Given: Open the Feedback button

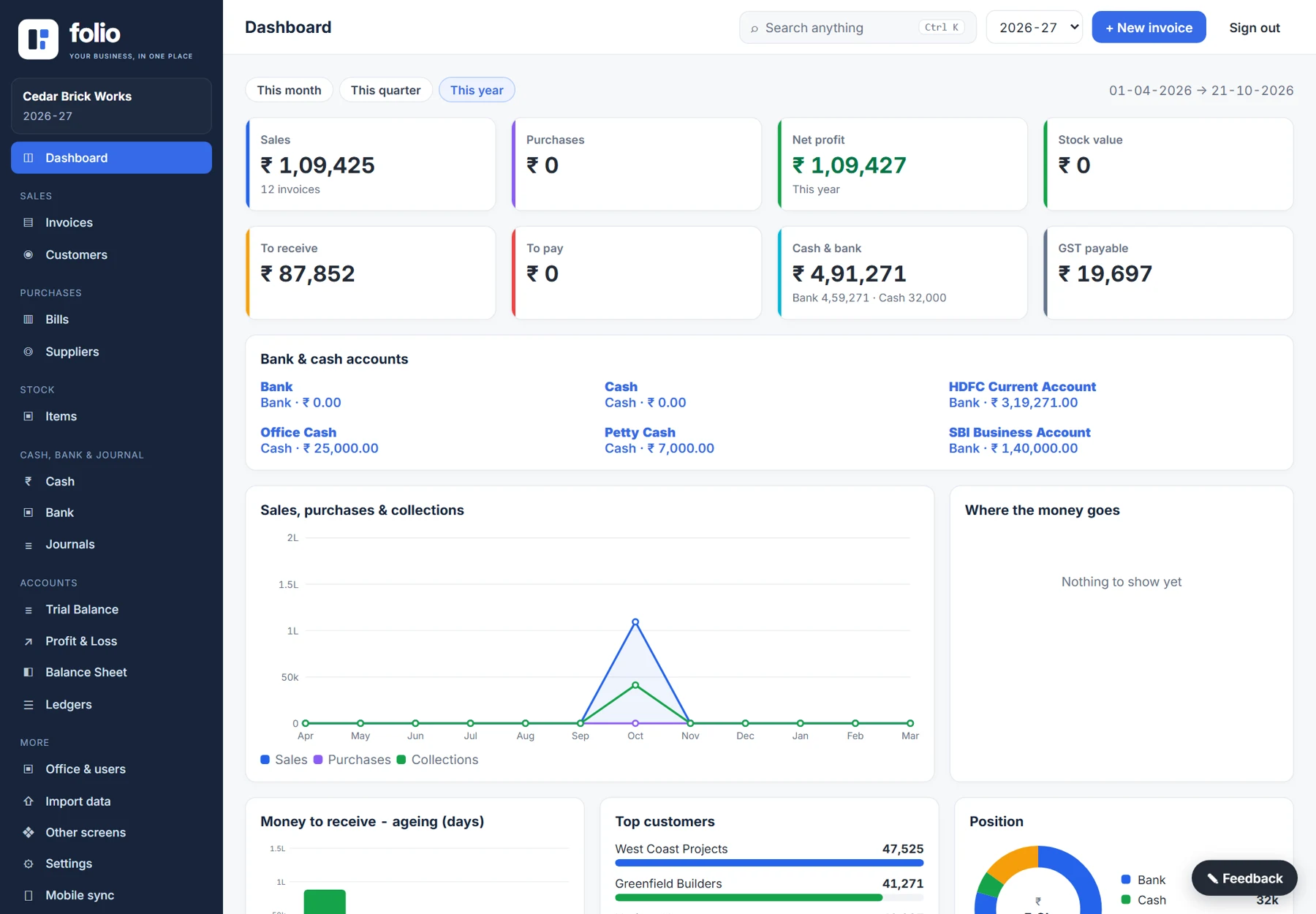Looking at the screenshot, I should click(x=1244, y=878).
